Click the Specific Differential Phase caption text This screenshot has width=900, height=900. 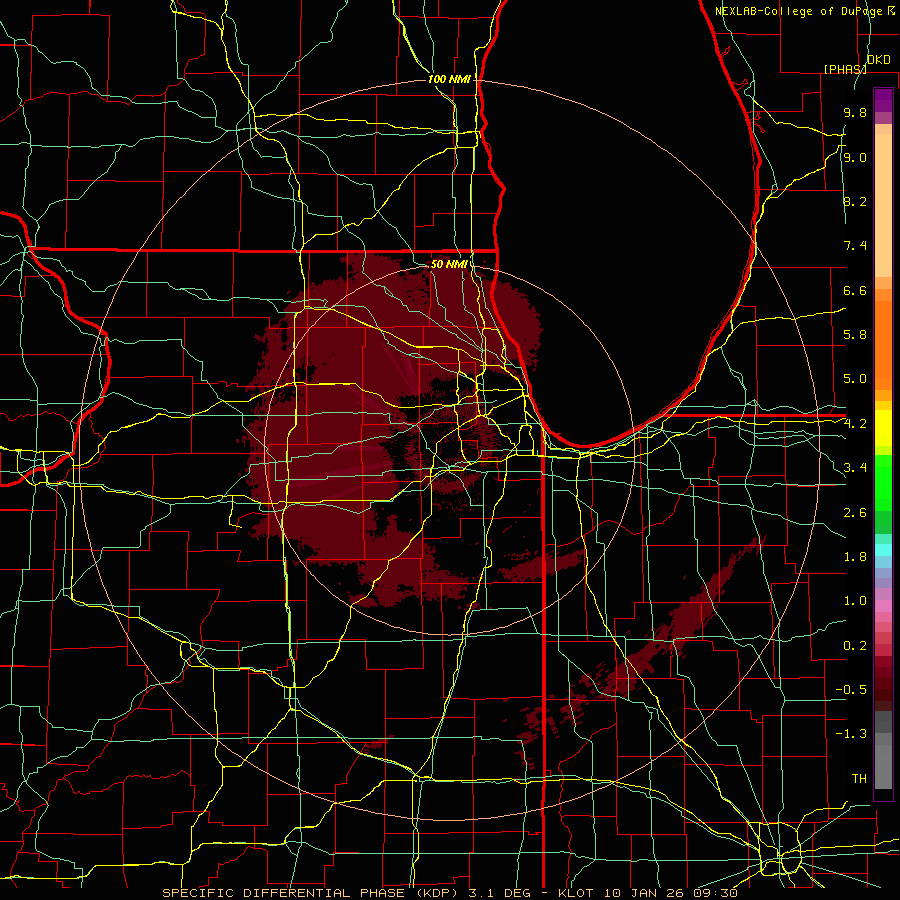[x=449, y=893]
